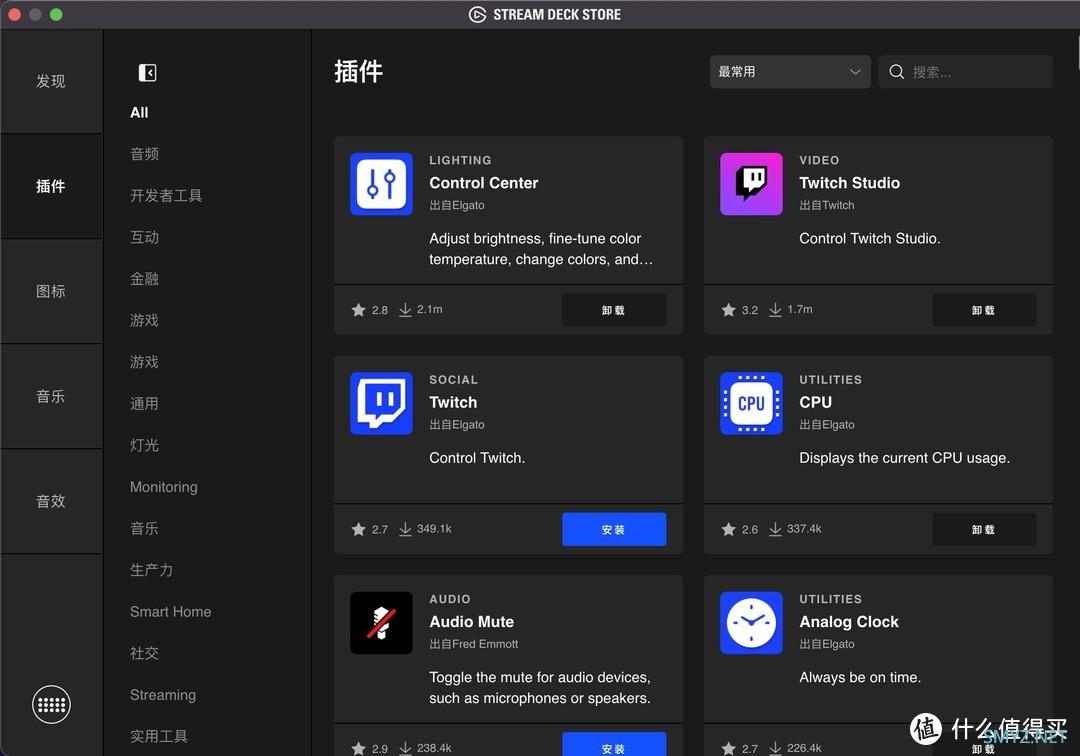
Task: Select the 音乐 category in sidebar list
Action: coord(145,528)
